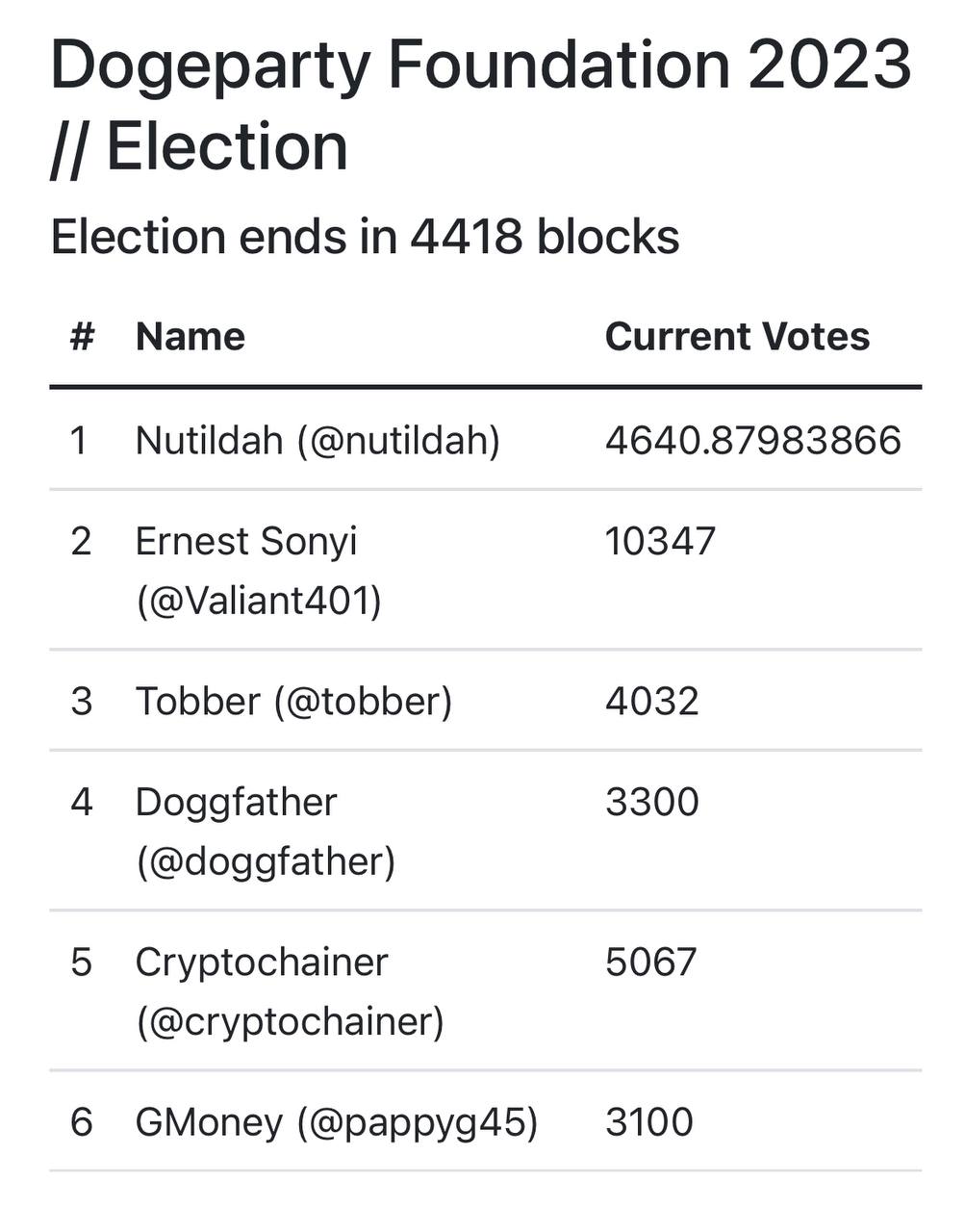
Task: Click Cryptochainer's vote count 5067
Action: 651,962
